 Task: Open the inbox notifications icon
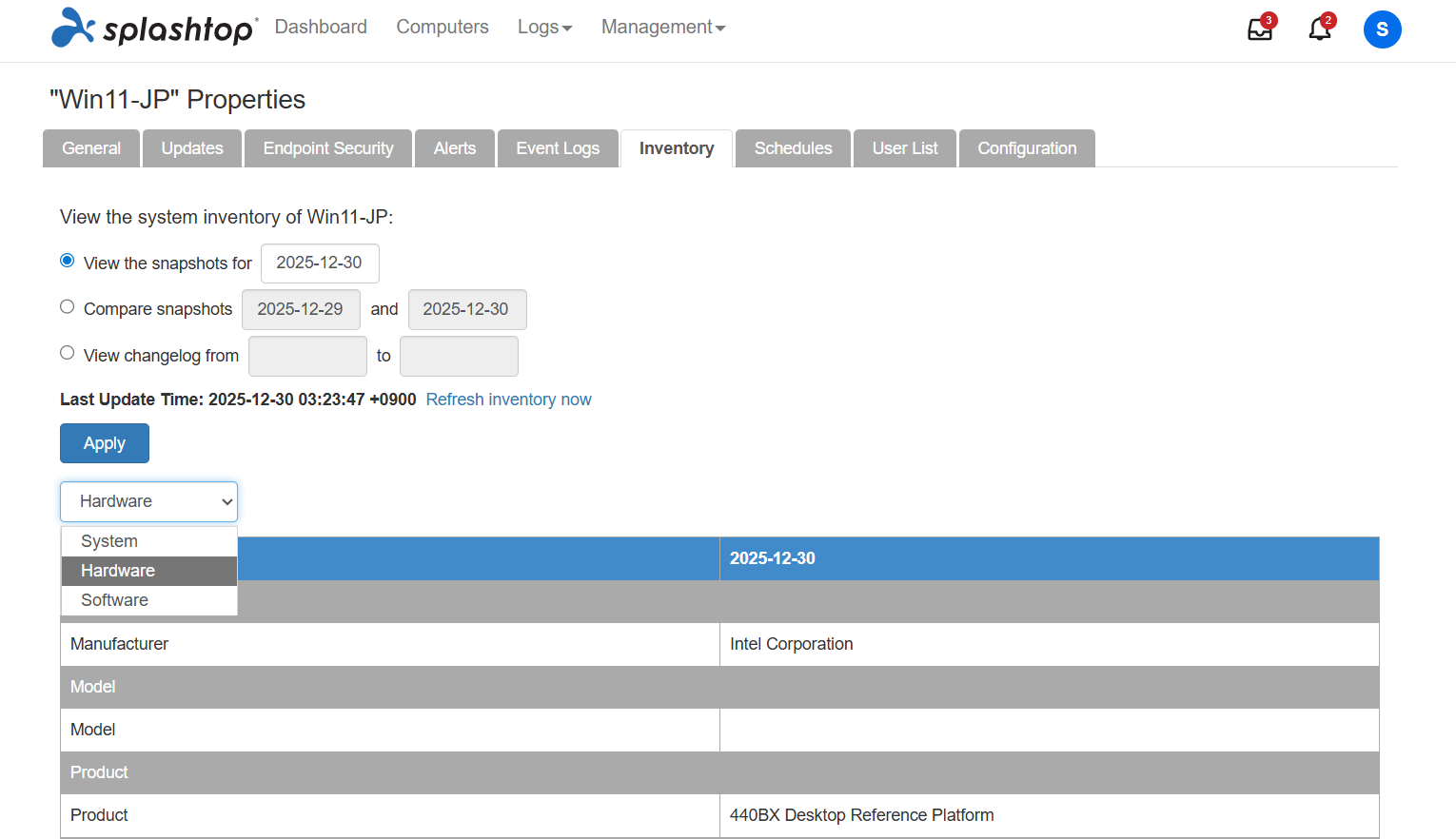point(1260,29)
